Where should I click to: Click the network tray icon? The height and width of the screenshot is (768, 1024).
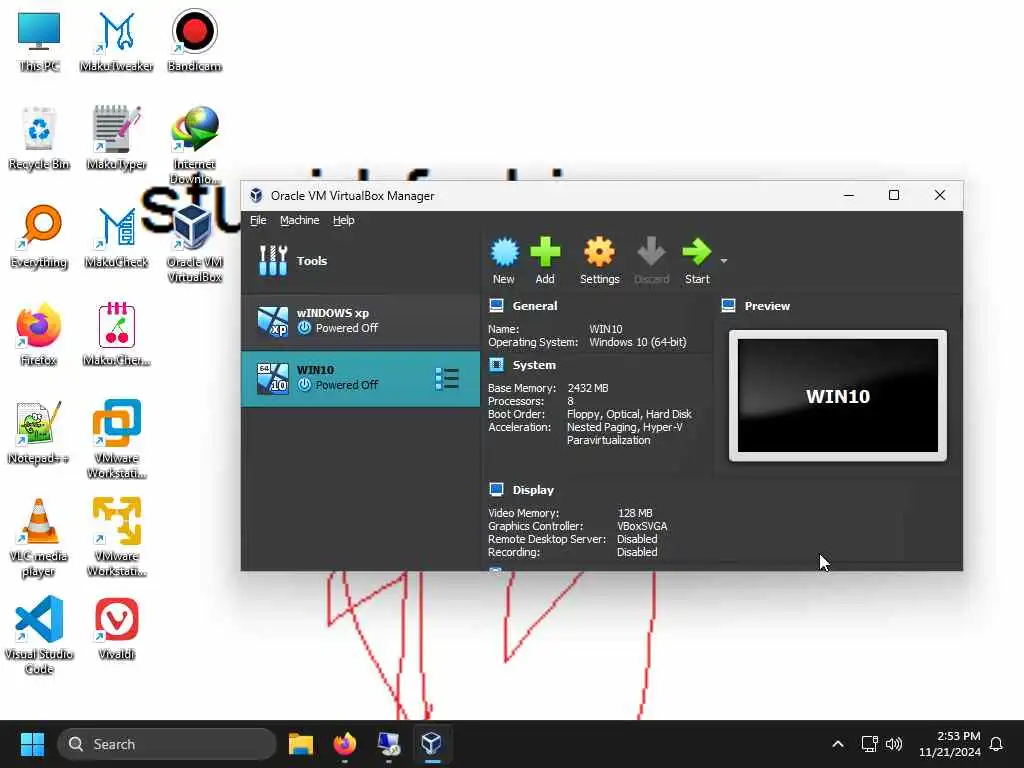[x=869, y=744]
